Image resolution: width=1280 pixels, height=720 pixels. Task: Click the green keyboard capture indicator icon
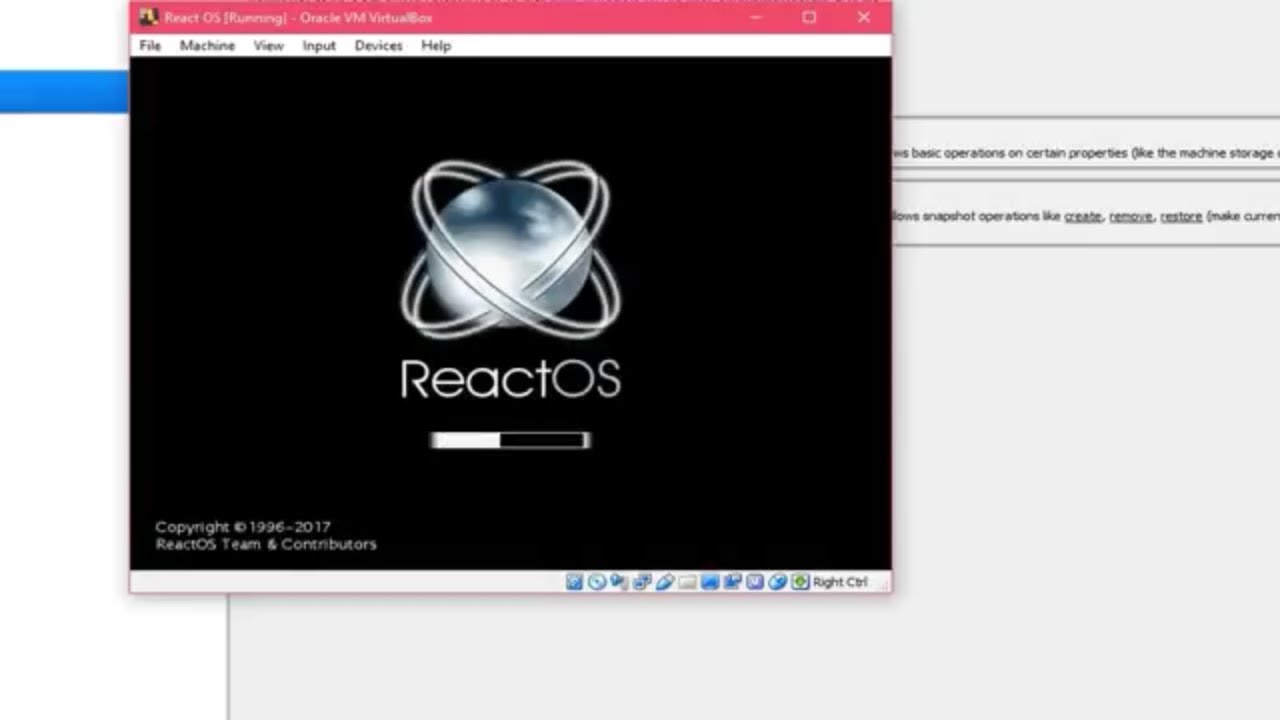pyautogui.click(x=800, y=582)
